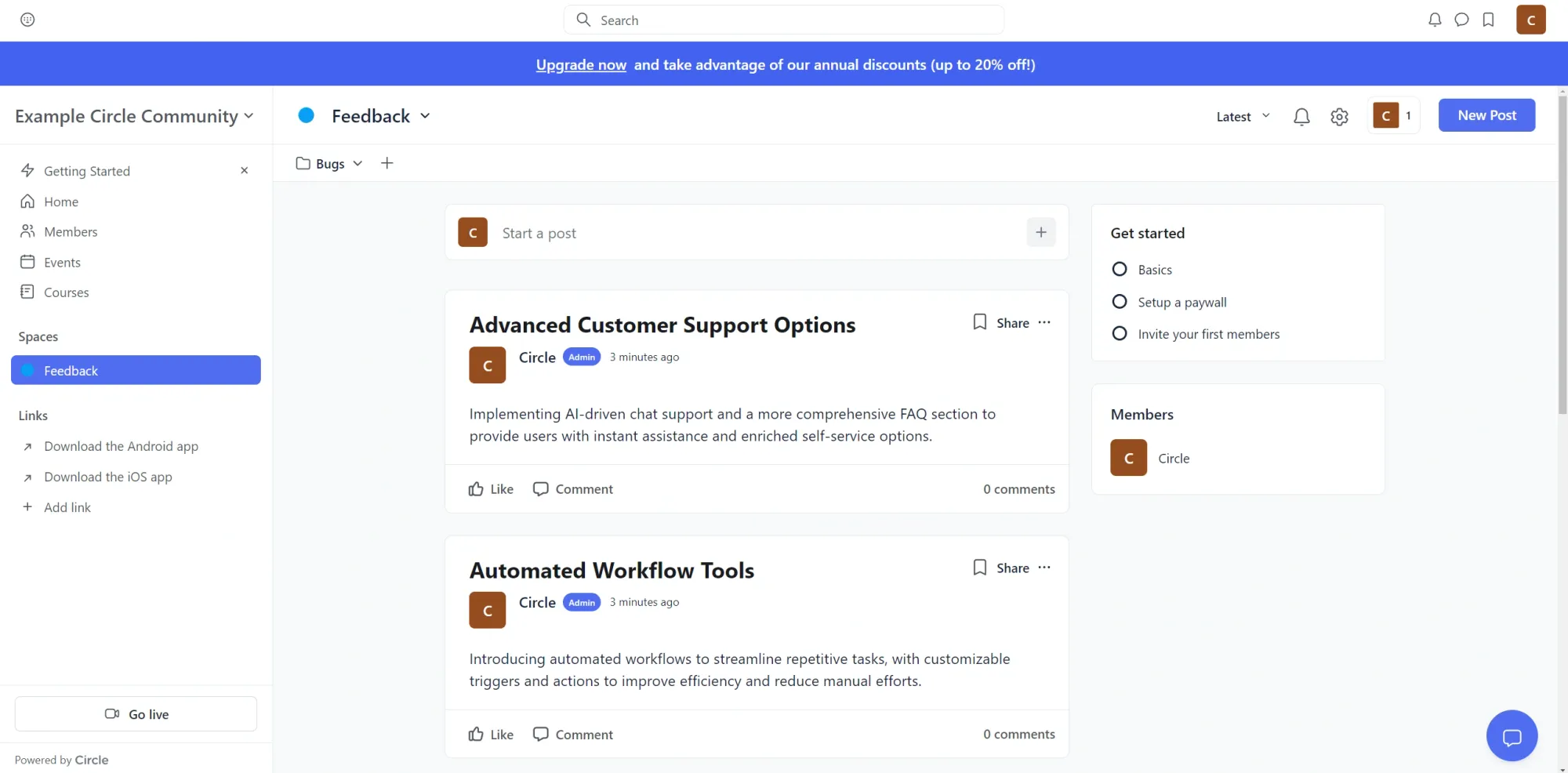1568x773 pixels.
Task: Open the community switcher grid icon top left
Action: tap(29, 20)
